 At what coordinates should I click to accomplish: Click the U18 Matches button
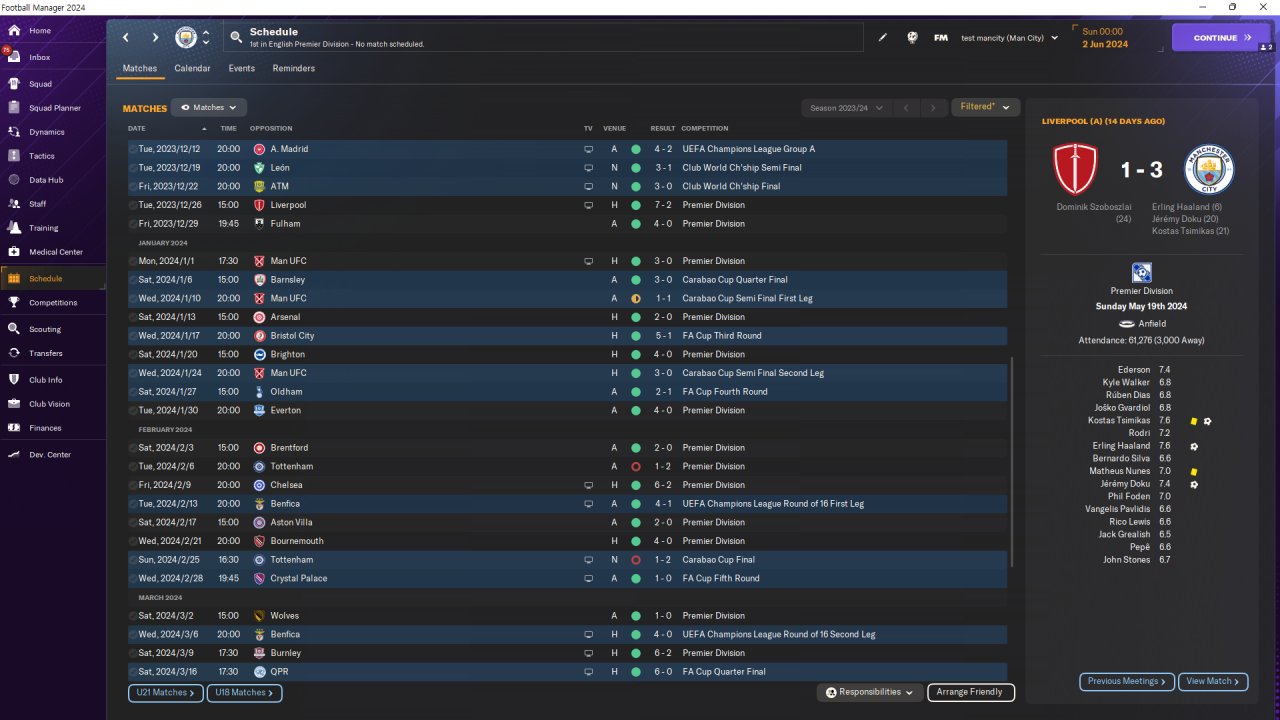coord(245,692)
